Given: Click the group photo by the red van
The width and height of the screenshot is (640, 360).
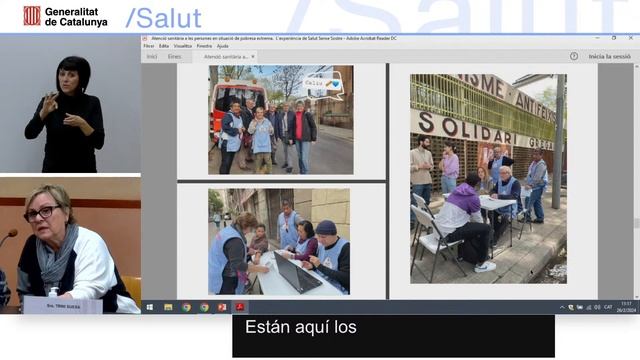Looking at the screenshot, I should click(281, 120).
